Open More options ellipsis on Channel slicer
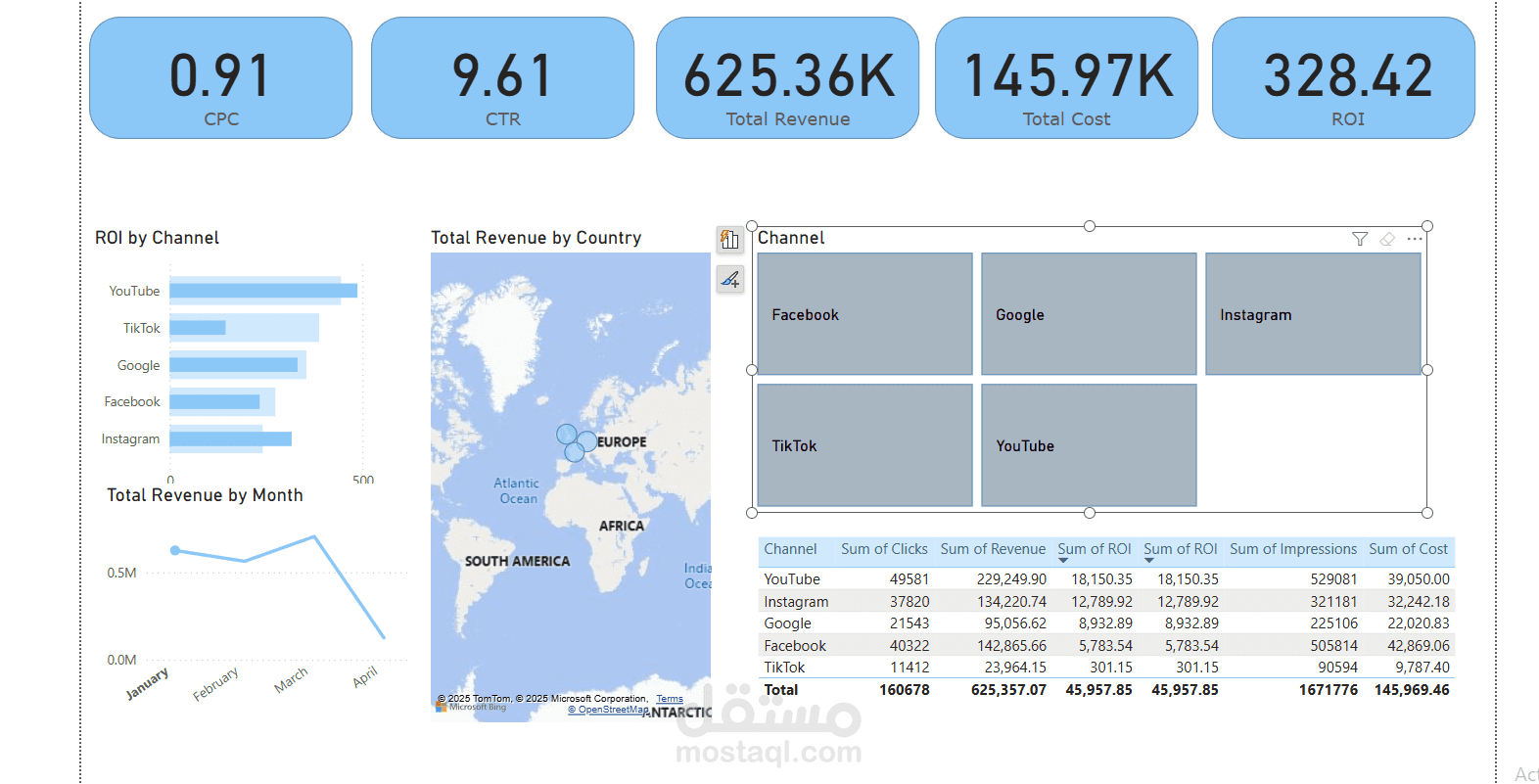The image size is (1539, 784). [1415, 239]
